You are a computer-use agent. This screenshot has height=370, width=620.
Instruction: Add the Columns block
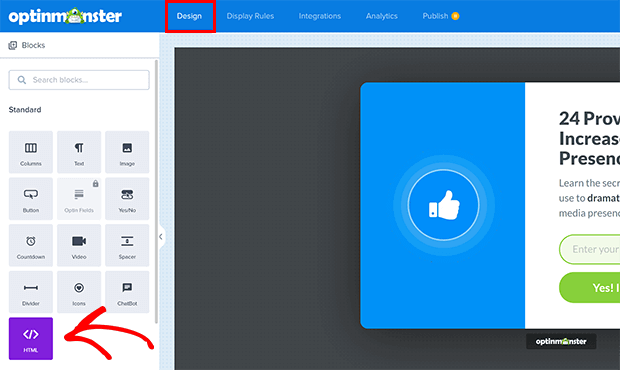tap(31, 152)
